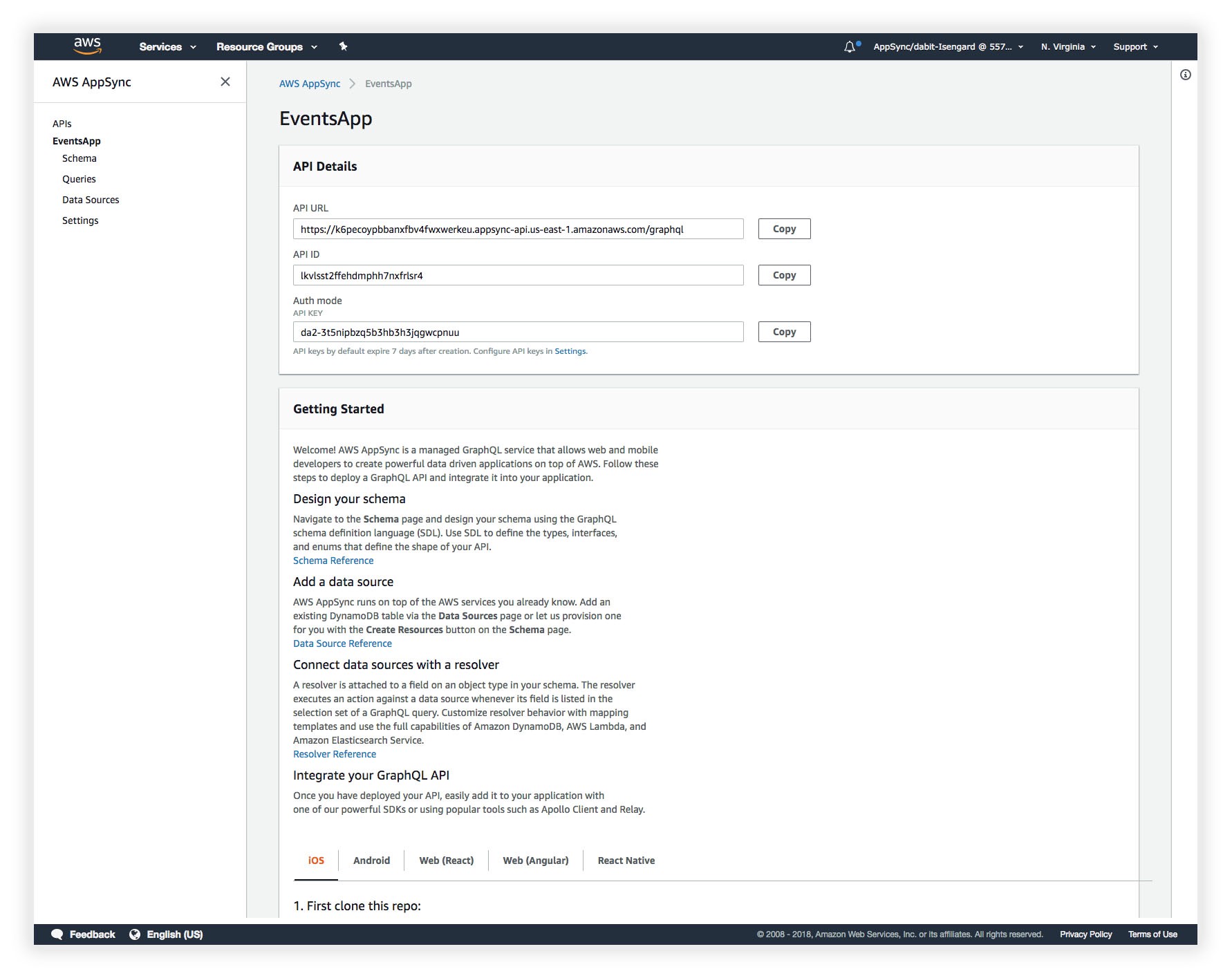
Task: Click Integrate your GraphQL API heading
Action: point(371,775)
